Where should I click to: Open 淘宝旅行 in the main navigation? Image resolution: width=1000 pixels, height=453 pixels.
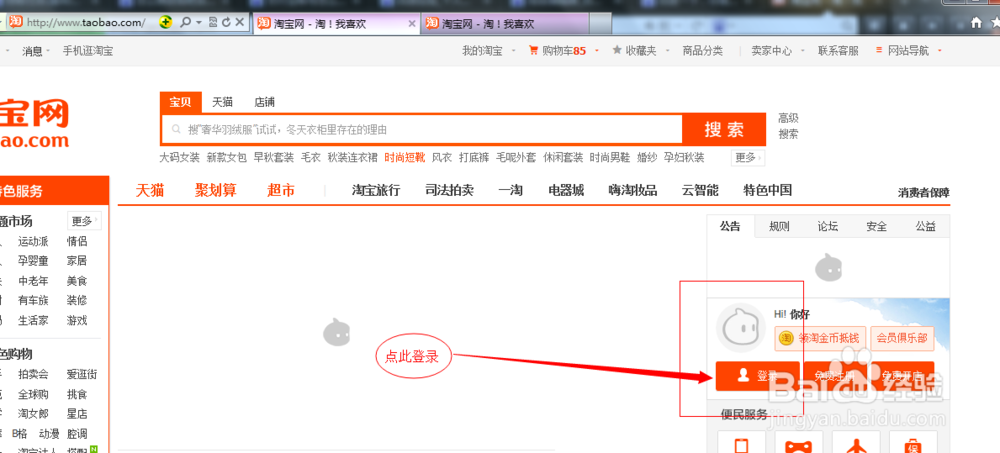click(376, 190)
